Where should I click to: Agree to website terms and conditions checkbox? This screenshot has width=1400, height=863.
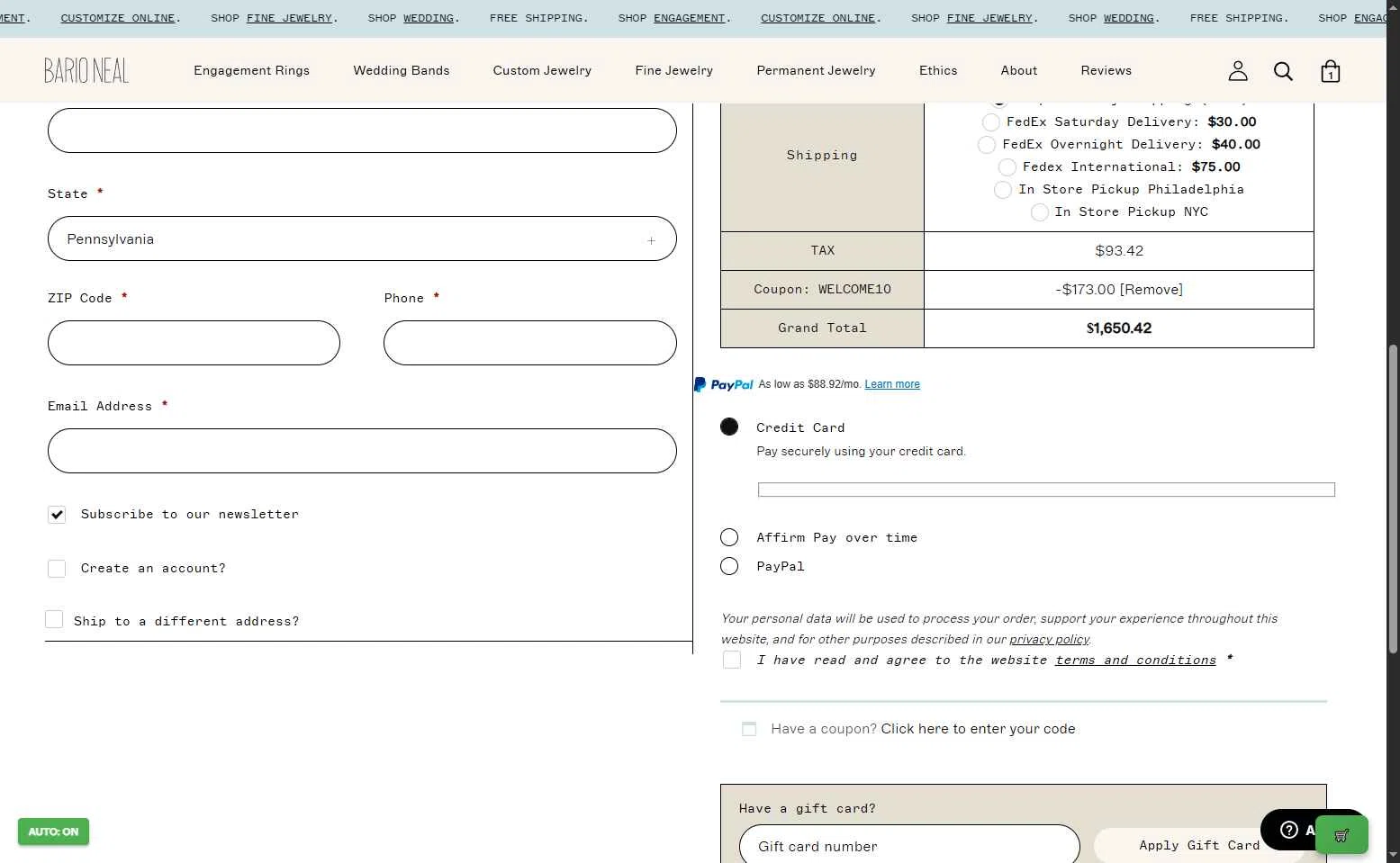coord(732,660)
